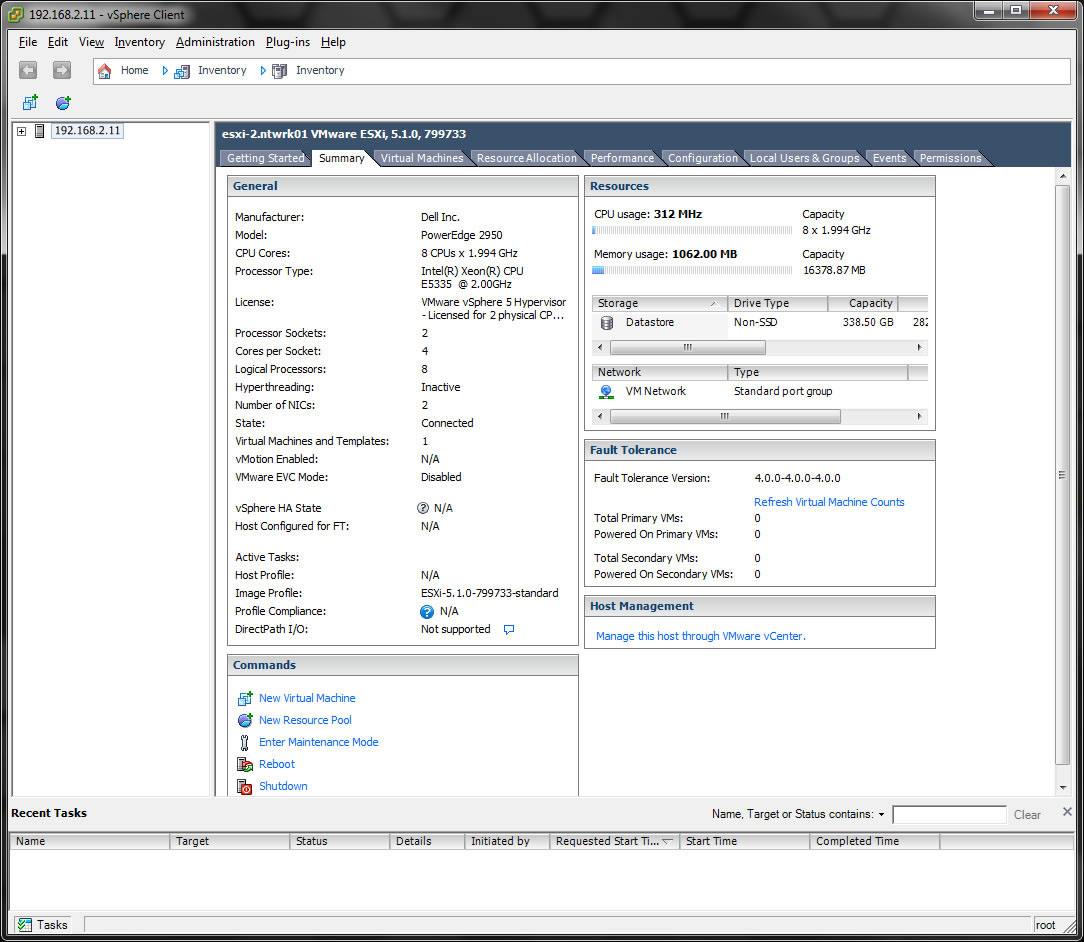Switch to the Permissions tab
Viewport: 1084px width, 942px height.
tap(950, 158)
